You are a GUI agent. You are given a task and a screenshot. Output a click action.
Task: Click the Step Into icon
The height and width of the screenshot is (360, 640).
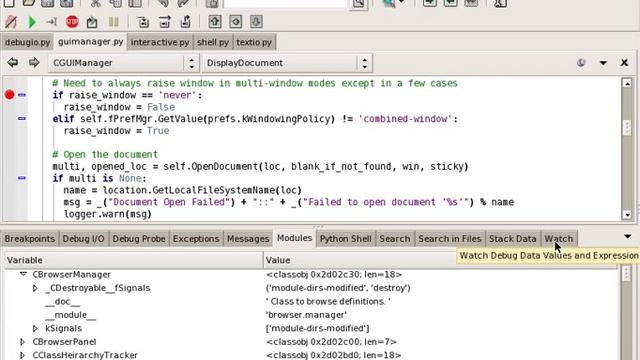tap(143, 22)
